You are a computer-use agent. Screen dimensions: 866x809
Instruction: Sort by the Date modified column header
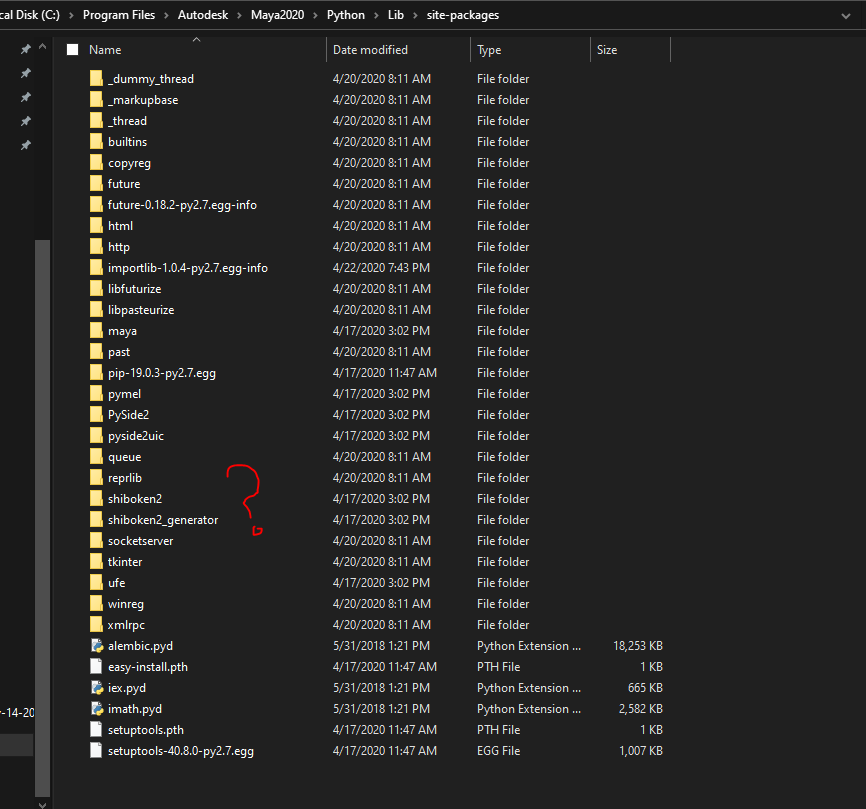click(370, 50)
